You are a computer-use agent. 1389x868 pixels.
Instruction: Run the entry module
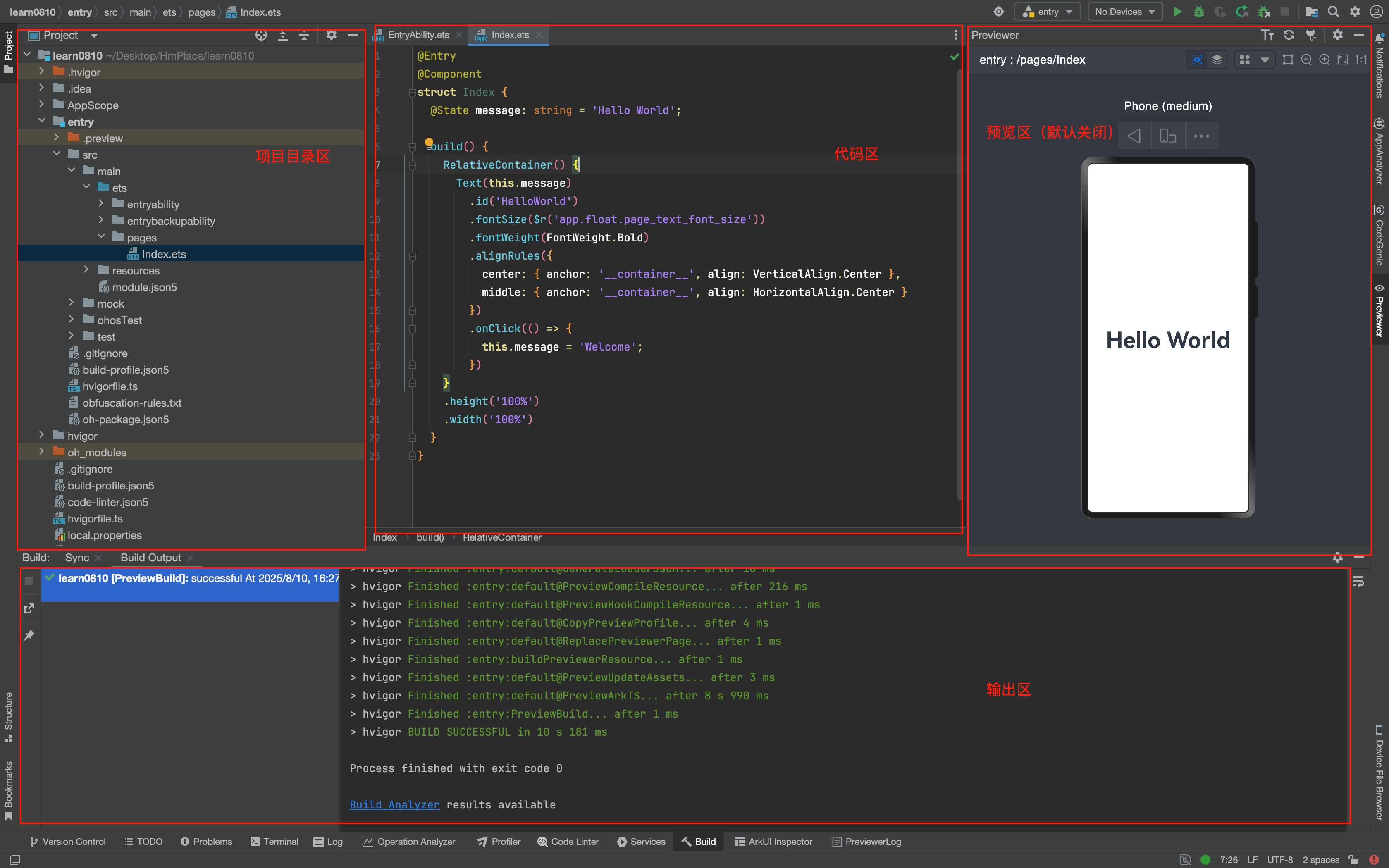click(1177, 12)
